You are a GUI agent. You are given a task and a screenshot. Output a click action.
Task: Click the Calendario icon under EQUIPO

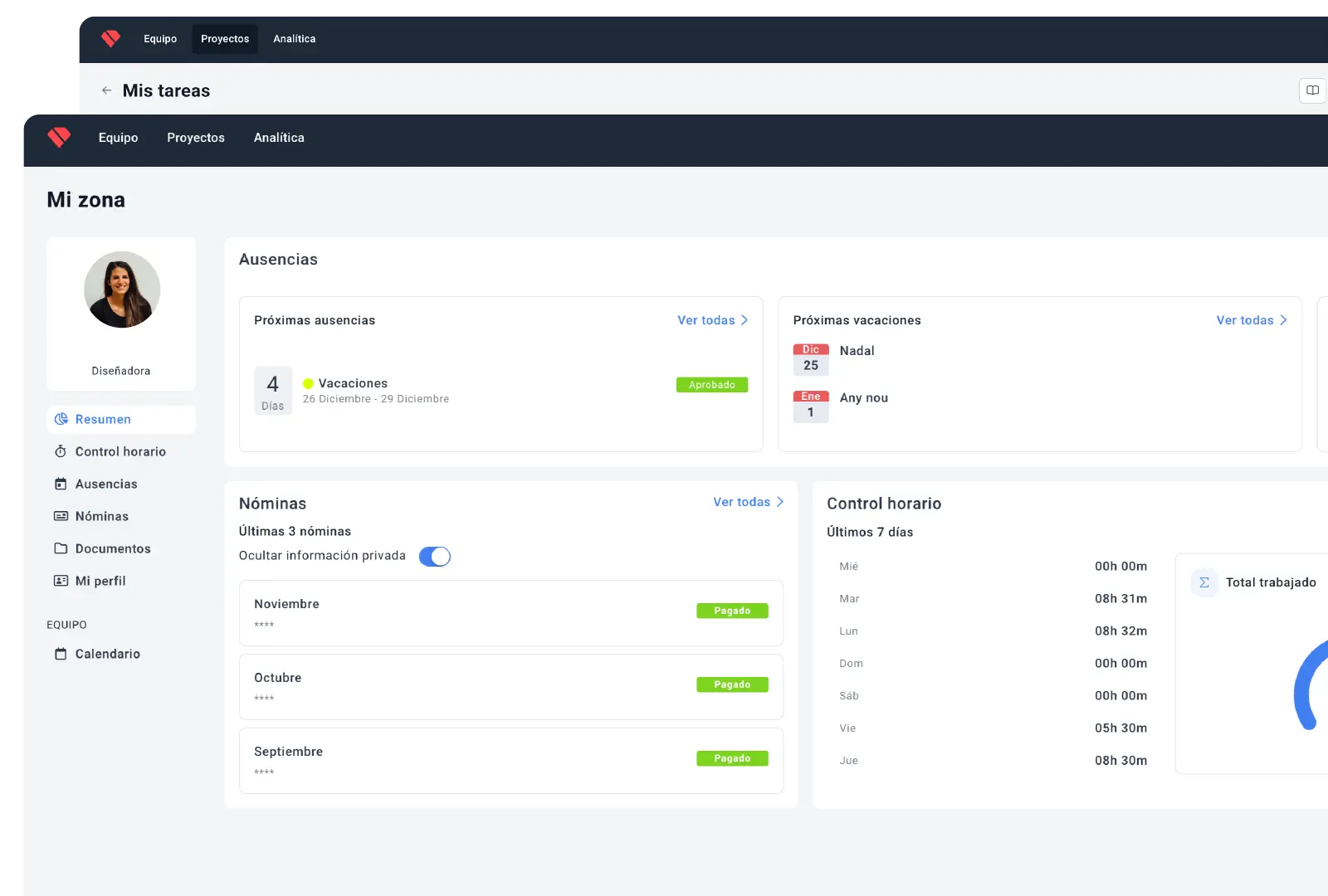tap(61, 654)
